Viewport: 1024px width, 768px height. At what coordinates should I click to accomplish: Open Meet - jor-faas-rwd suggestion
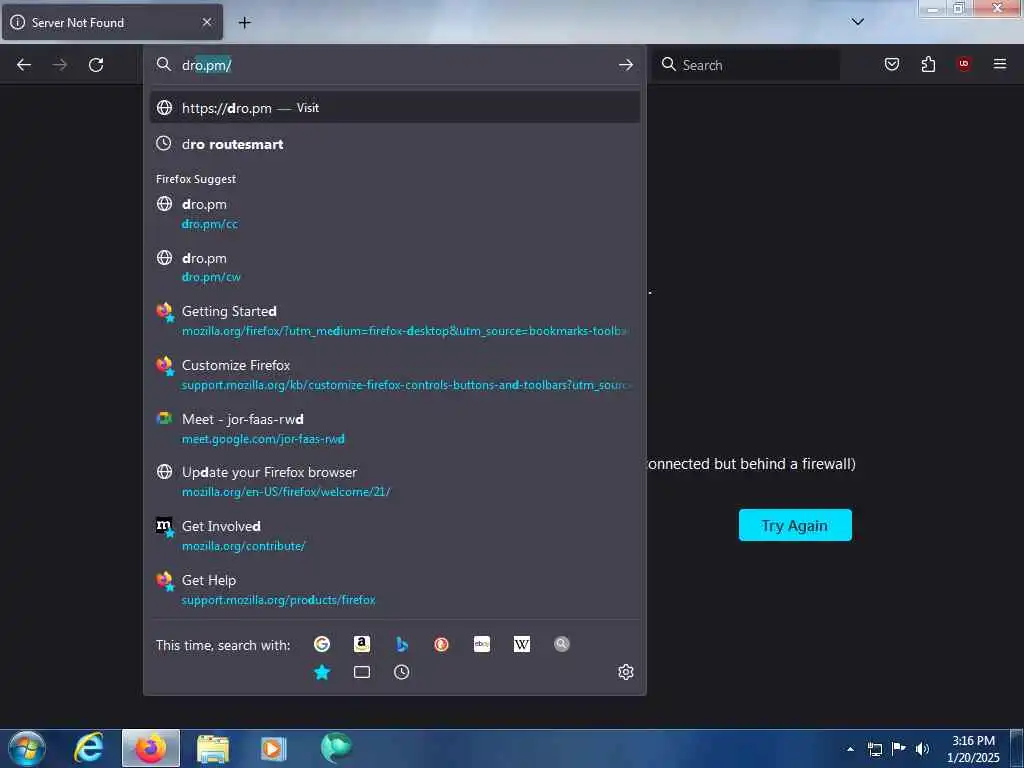[394, 428]
